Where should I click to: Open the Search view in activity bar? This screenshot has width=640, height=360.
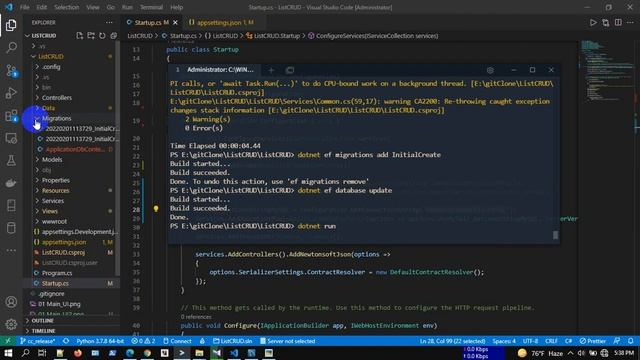[11, 48]
